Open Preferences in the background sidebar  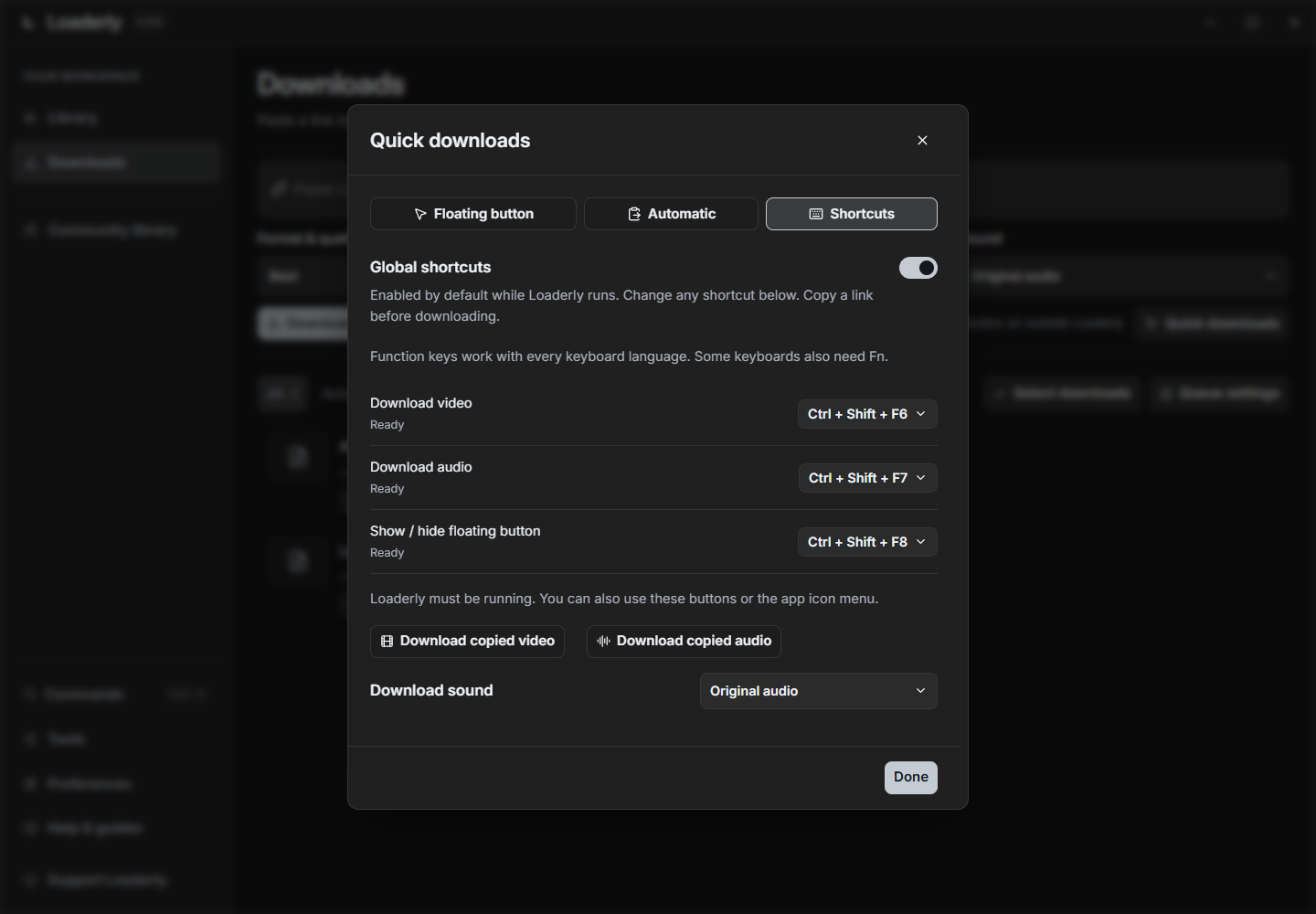point(117,784)
